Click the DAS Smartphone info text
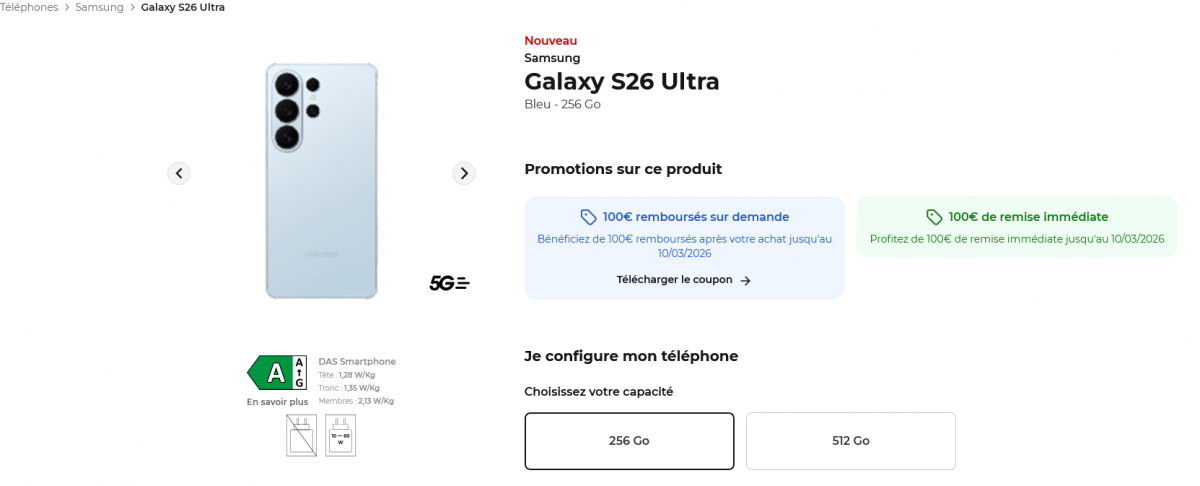Image resolution: width=1200 pixels, height=486 pixels. (x=357, y=361)
